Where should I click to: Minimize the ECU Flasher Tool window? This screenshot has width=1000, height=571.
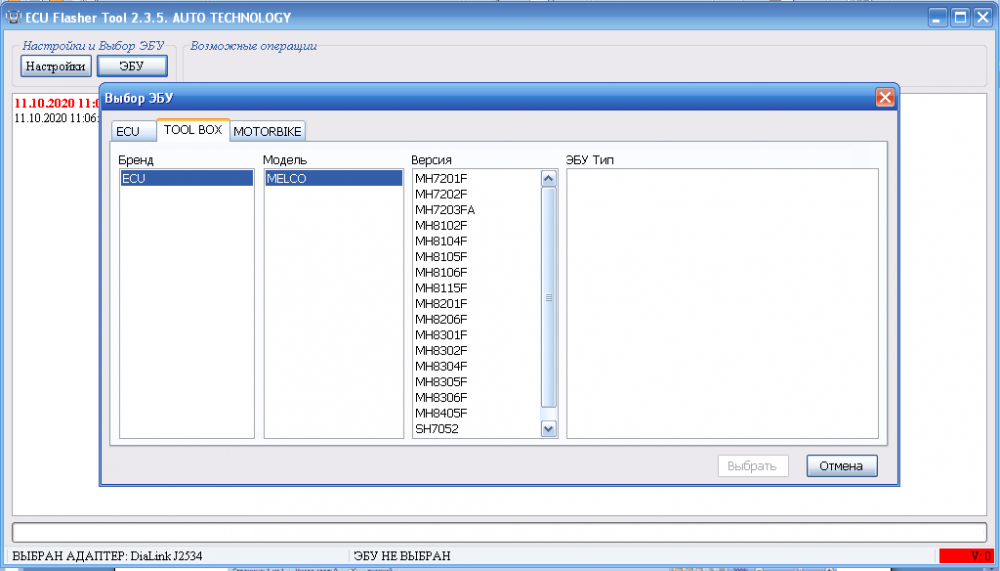click(x=937, y=17)
